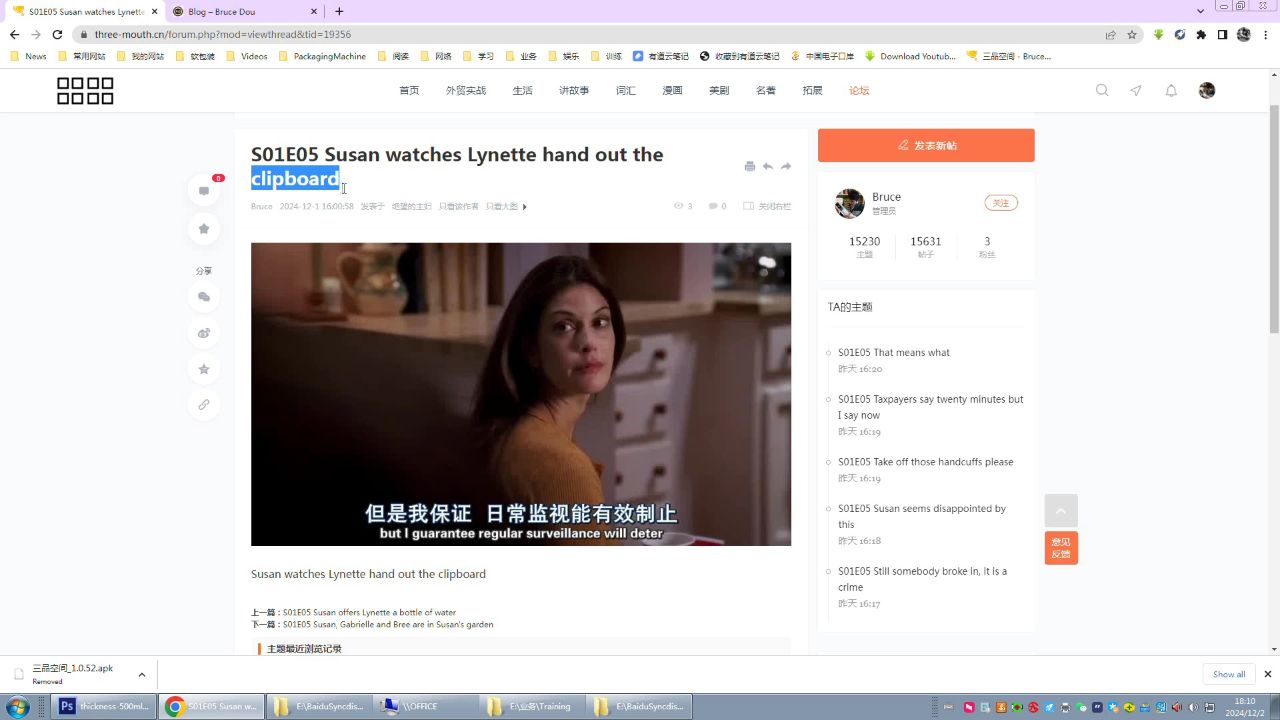
Task: Click Show all in downloads bar
Action: (1229, 674)
